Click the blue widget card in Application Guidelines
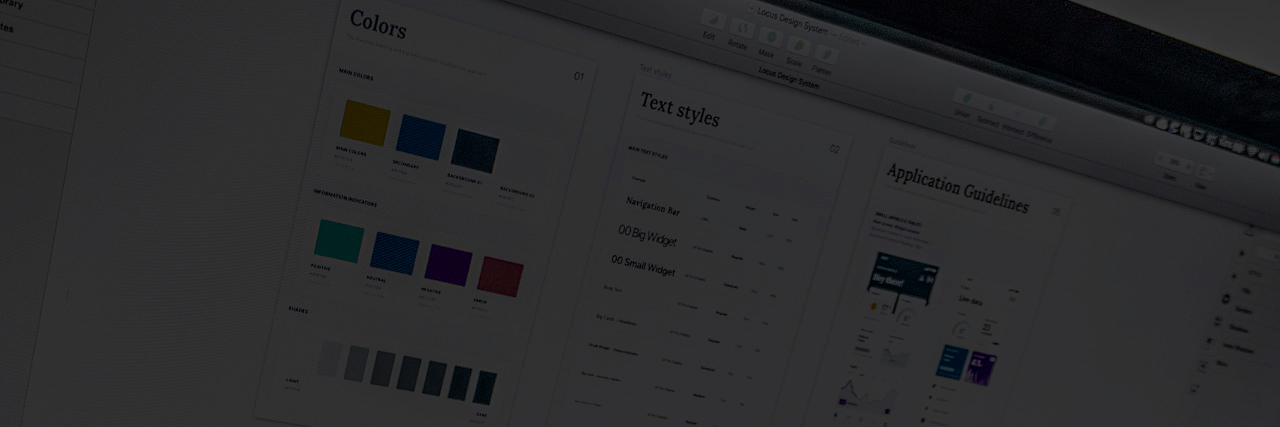Image resolution: width=1280 pixels, height=427 pixels. point(951,362)
